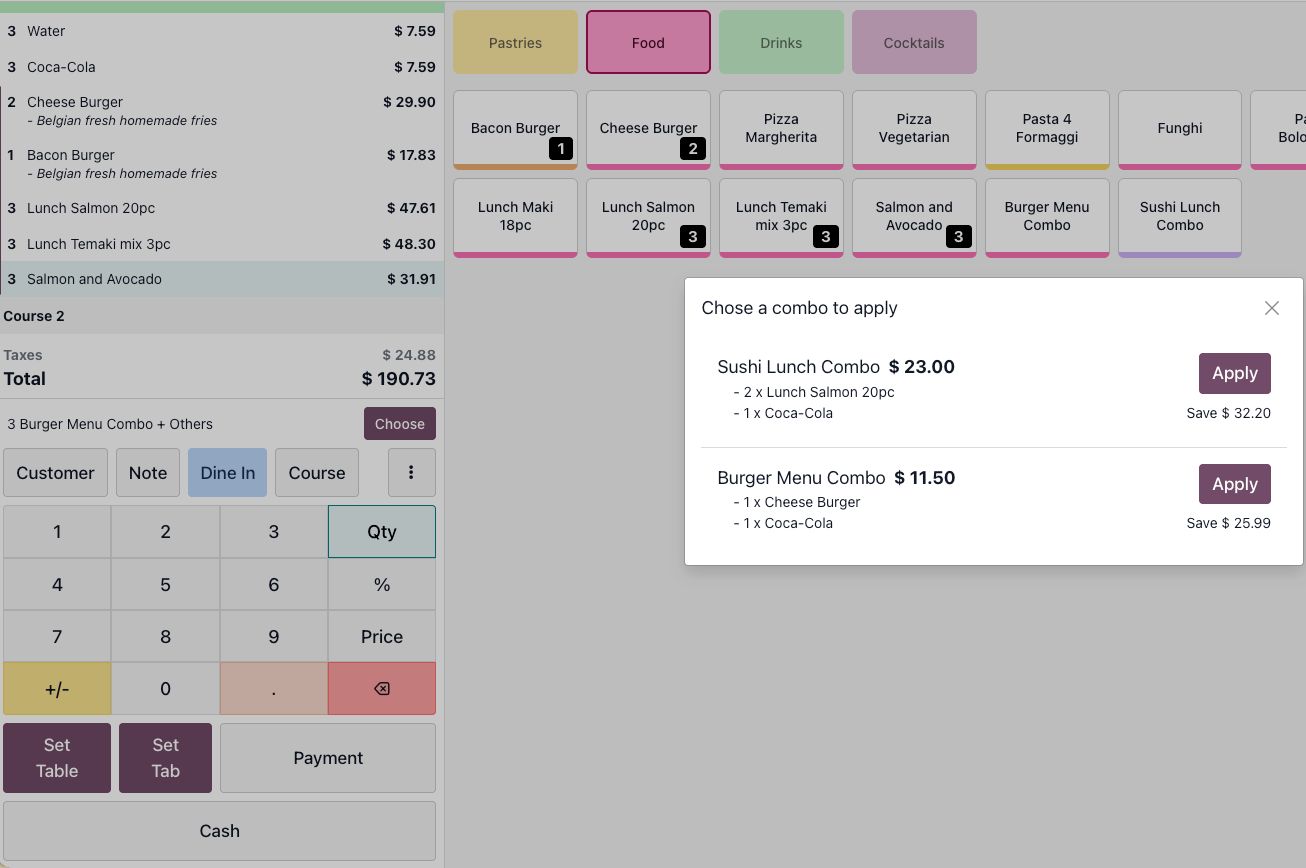Screen dimensions: 1306x868
Task: Close the combo selection dialog
Action: pos(1271,308)
